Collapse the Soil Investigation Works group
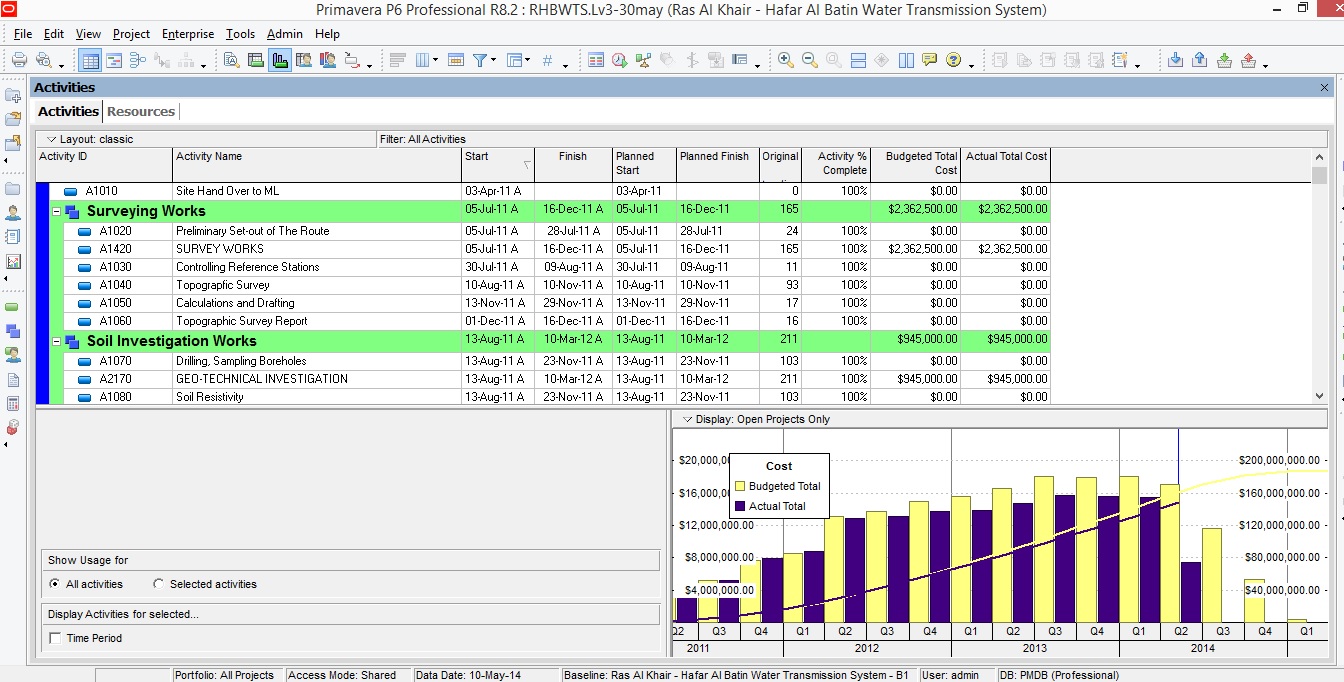The image size is (1344, 682). click(x=57, y=342)
